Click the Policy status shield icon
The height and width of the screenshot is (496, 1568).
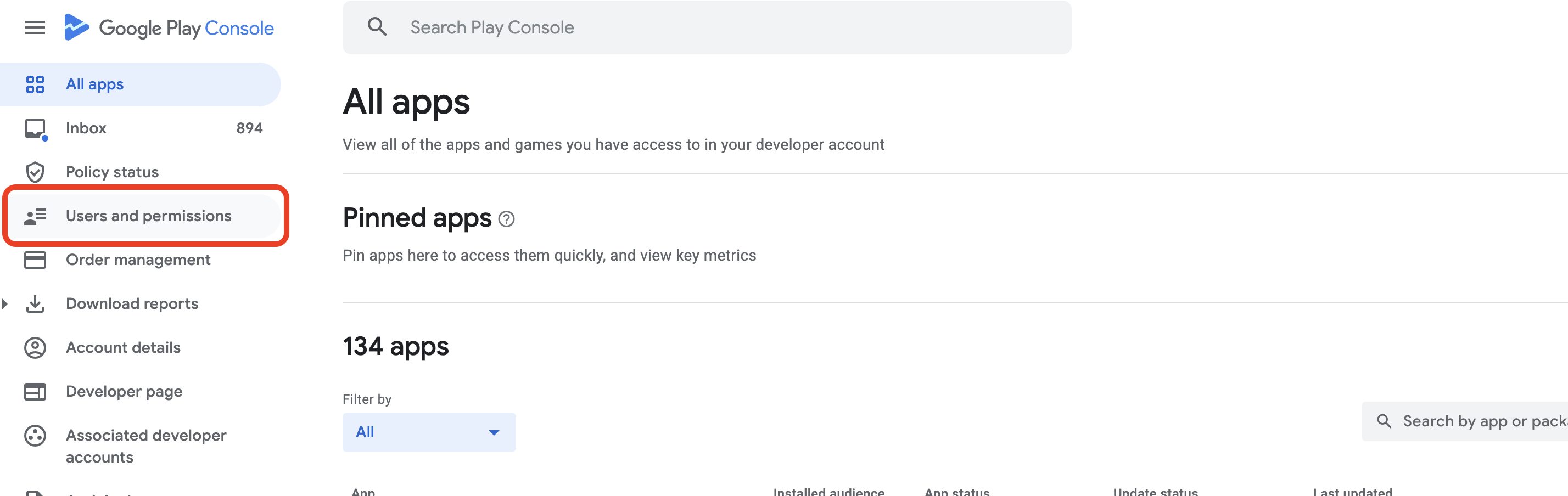(35, 172)
